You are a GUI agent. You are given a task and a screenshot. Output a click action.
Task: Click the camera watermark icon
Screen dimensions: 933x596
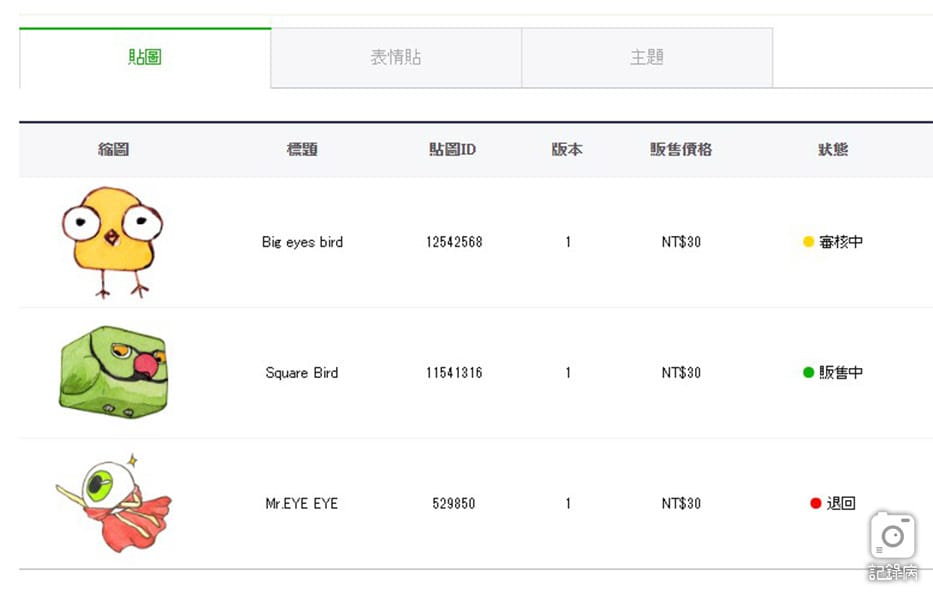892,537
